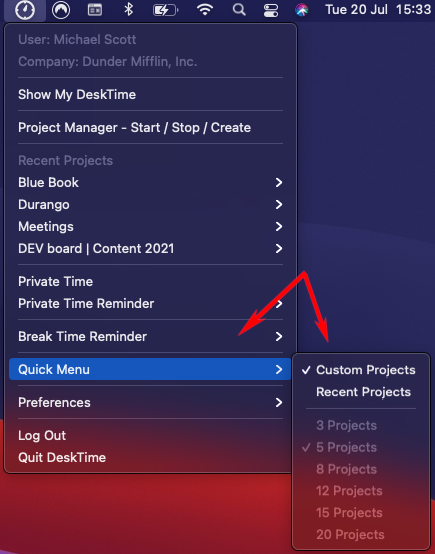
Task: Open the Bluetooth menu bar icon
Action: click(129, 10)
